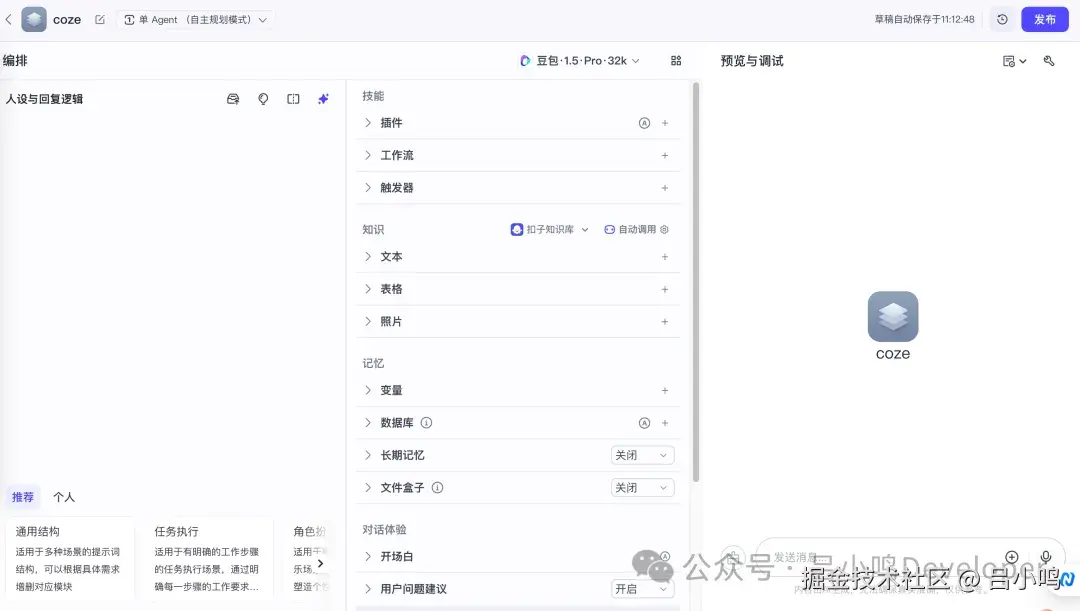The height and width of the screenshot is (611, 1080).
Task: Open the preview panel settings dropdown icon
Action: [1014, 61]
